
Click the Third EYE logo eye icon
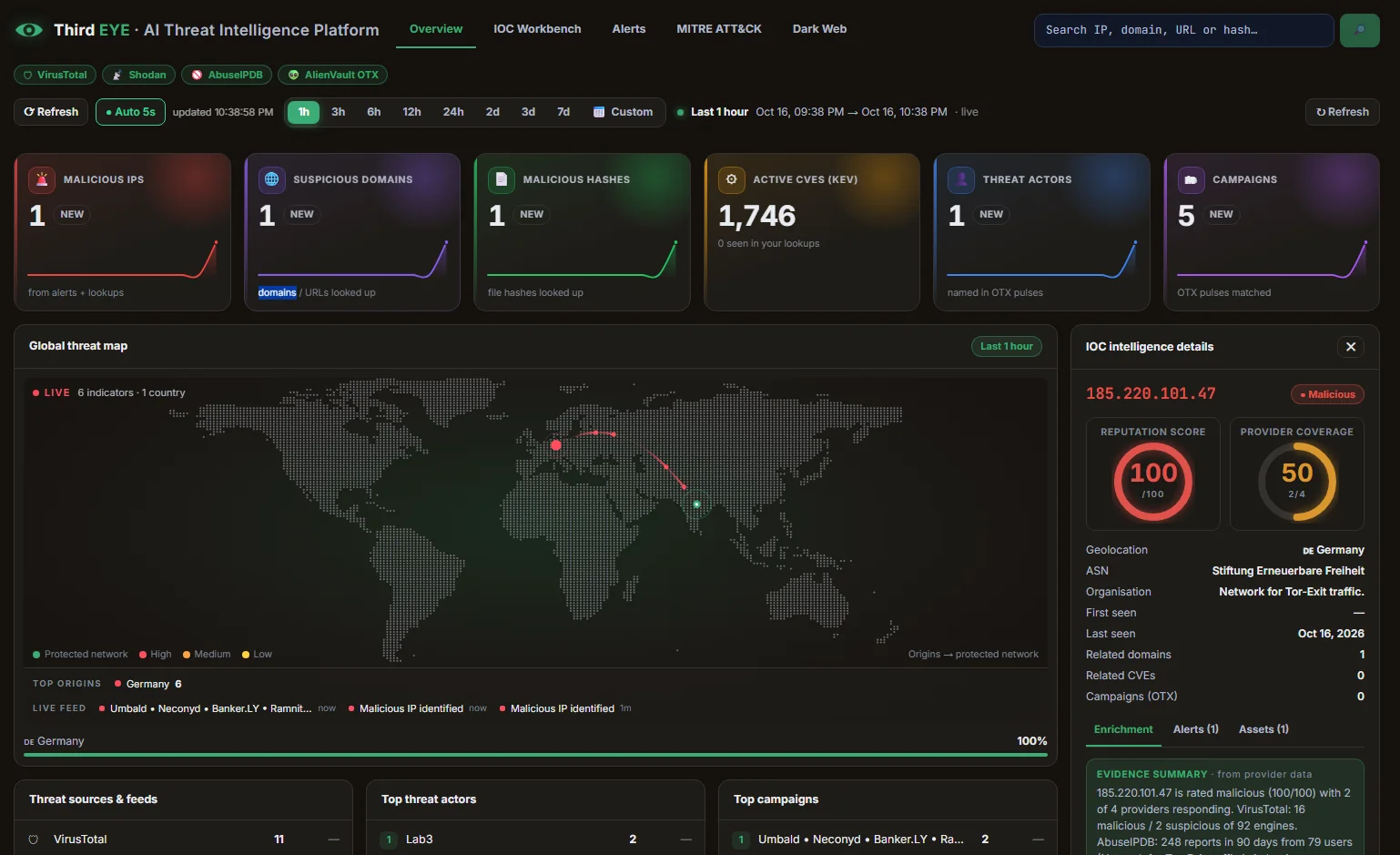point(29,30)
